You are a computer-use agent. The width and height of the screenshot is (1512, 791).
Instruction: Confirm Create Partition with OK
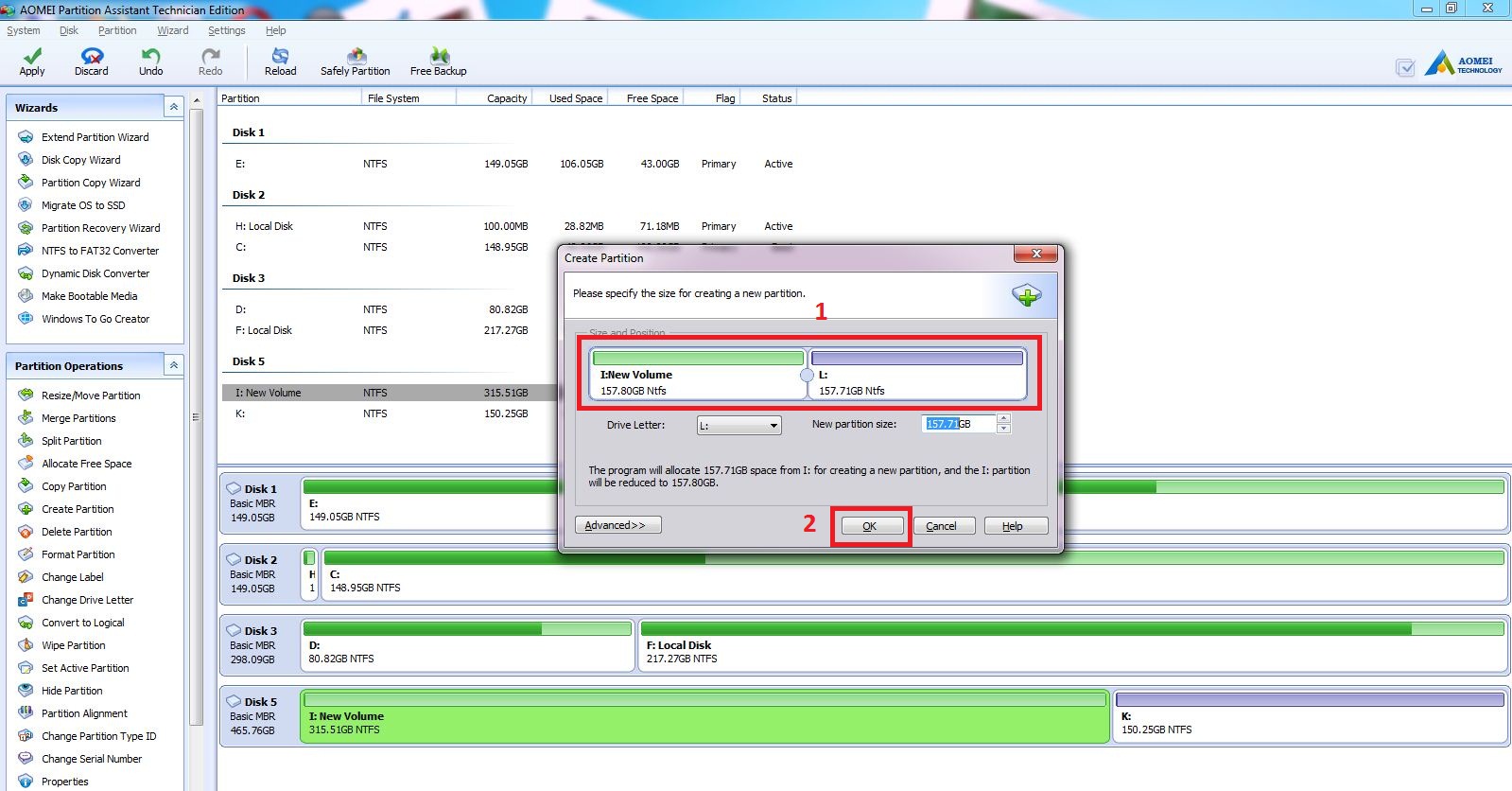click(870, 526)
